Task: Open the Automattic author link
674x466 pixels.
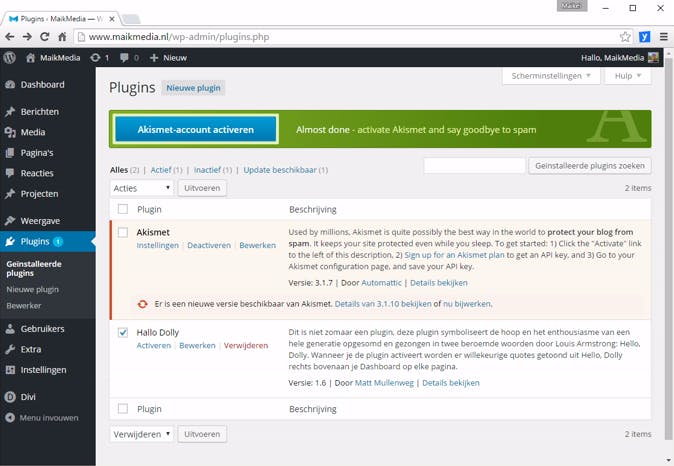Action: (382, 283)
